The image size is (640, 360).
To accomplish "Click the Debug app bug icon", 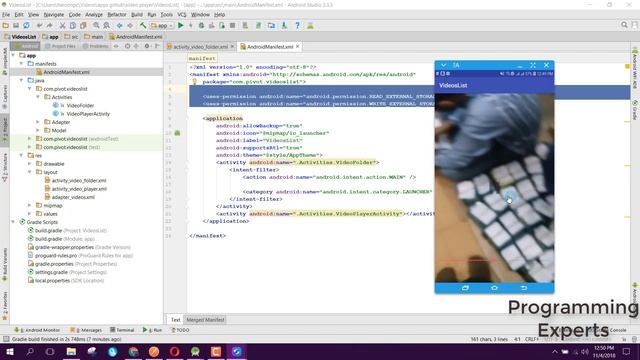I will 201,25.
